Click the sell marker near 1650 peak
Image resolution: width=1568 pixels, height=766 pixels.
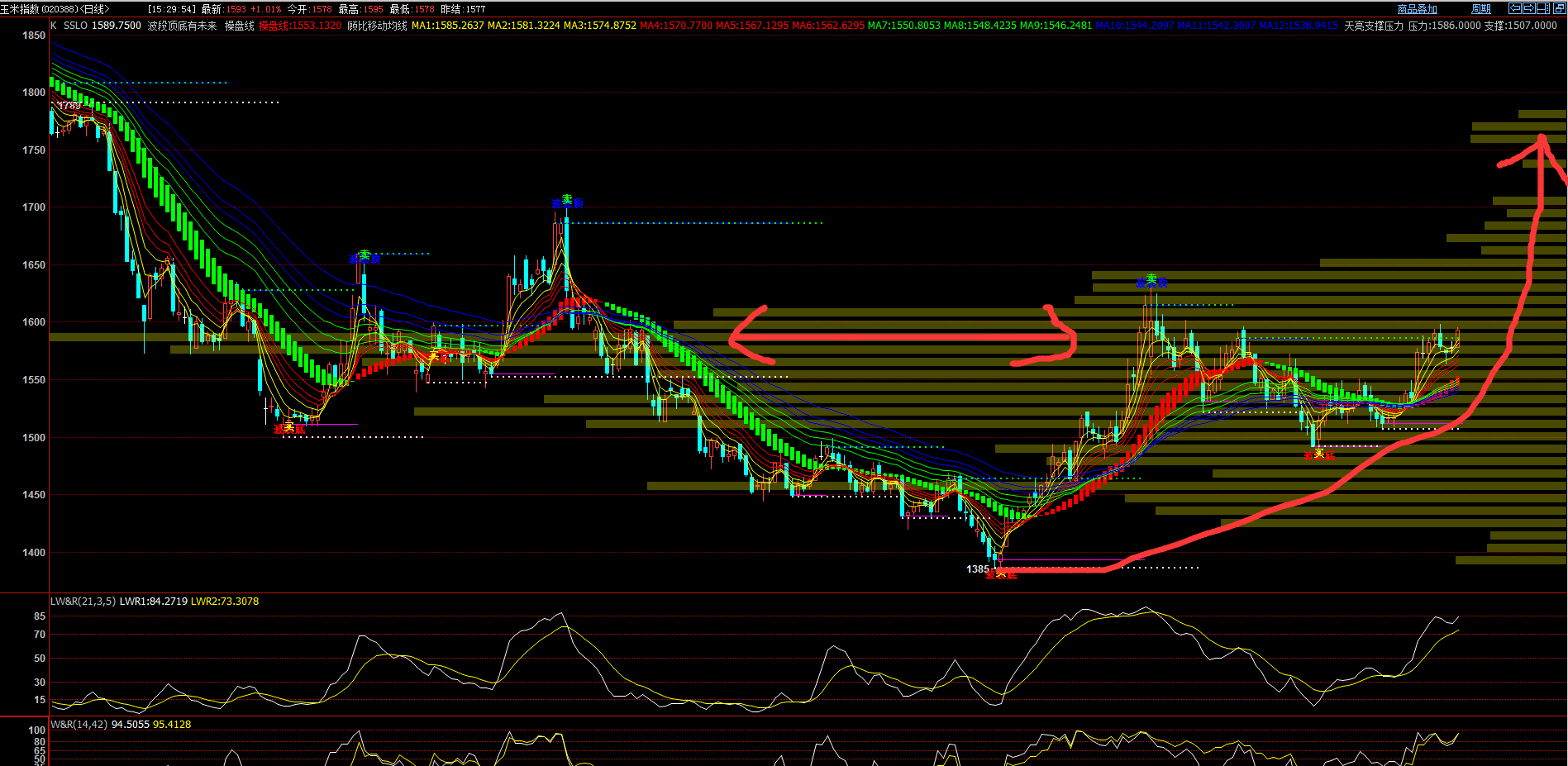click(x=365, y=258)
